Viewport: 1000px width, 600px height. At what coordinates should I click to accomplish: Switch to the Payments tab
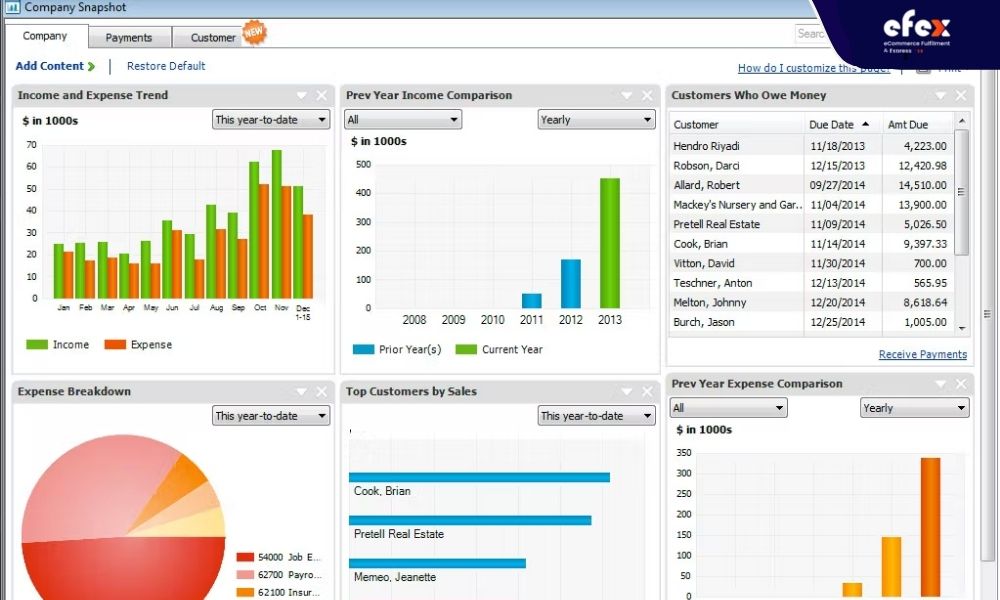tap(129, 38)
